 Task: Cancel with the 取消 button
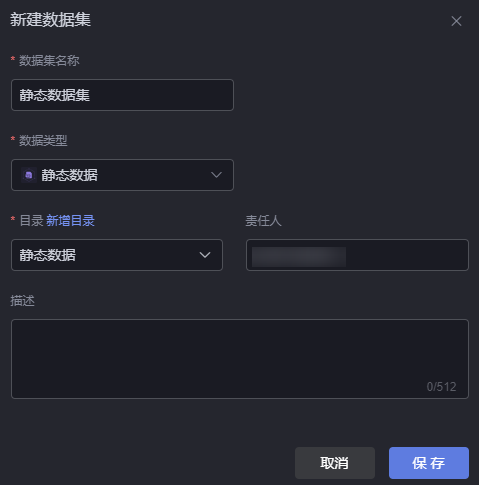(x=335, y=463)
